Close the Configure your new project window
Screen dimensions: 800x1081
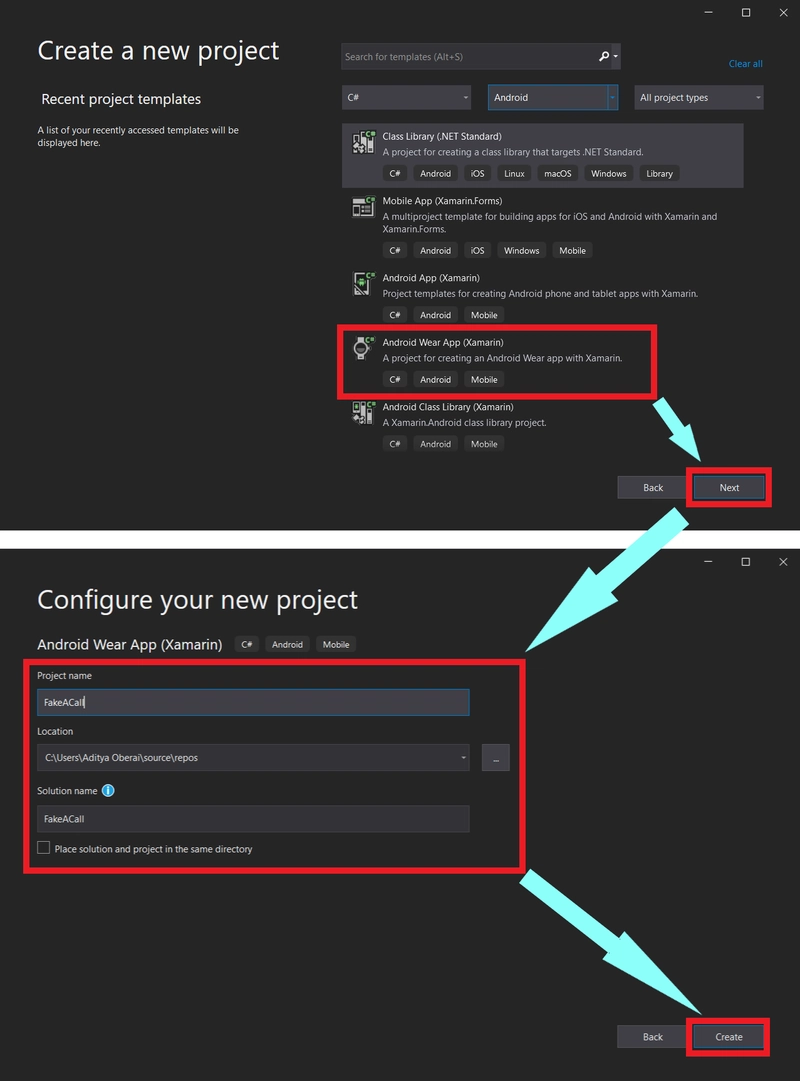[783, 562]
